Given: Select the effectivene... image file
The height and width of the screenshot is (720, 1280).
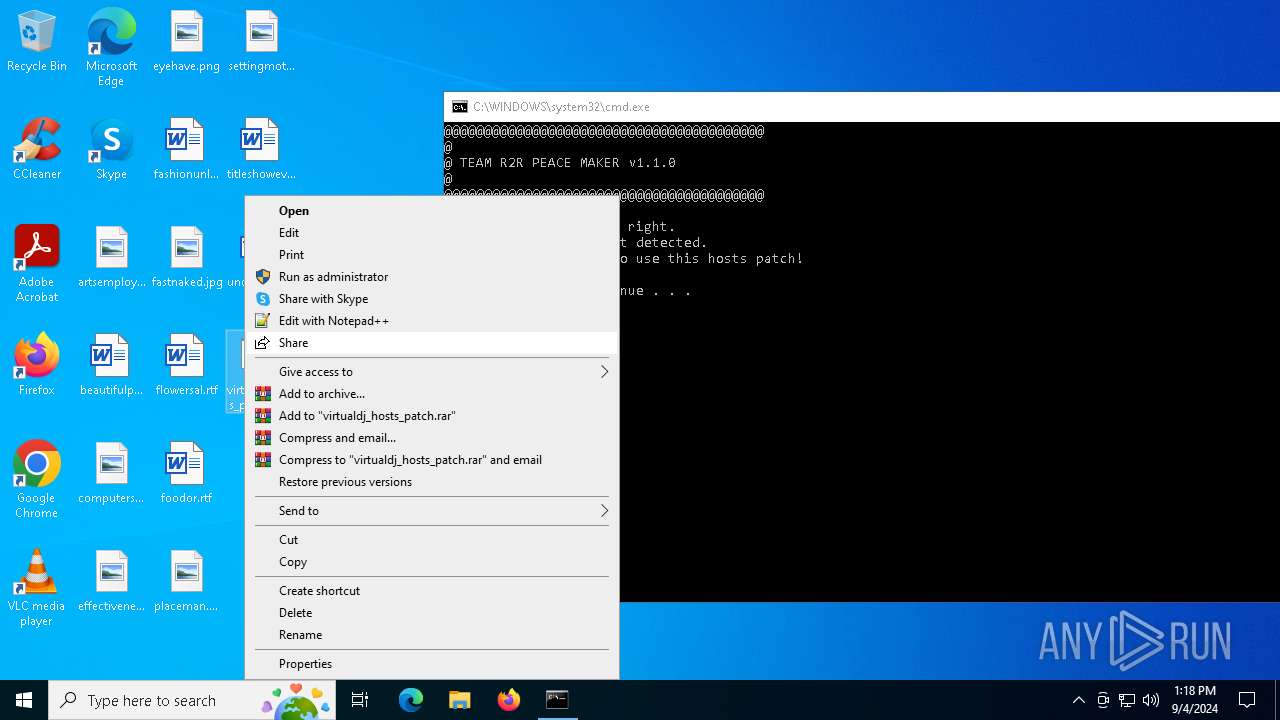Looking at the screenshot, I should pos(111,582).
